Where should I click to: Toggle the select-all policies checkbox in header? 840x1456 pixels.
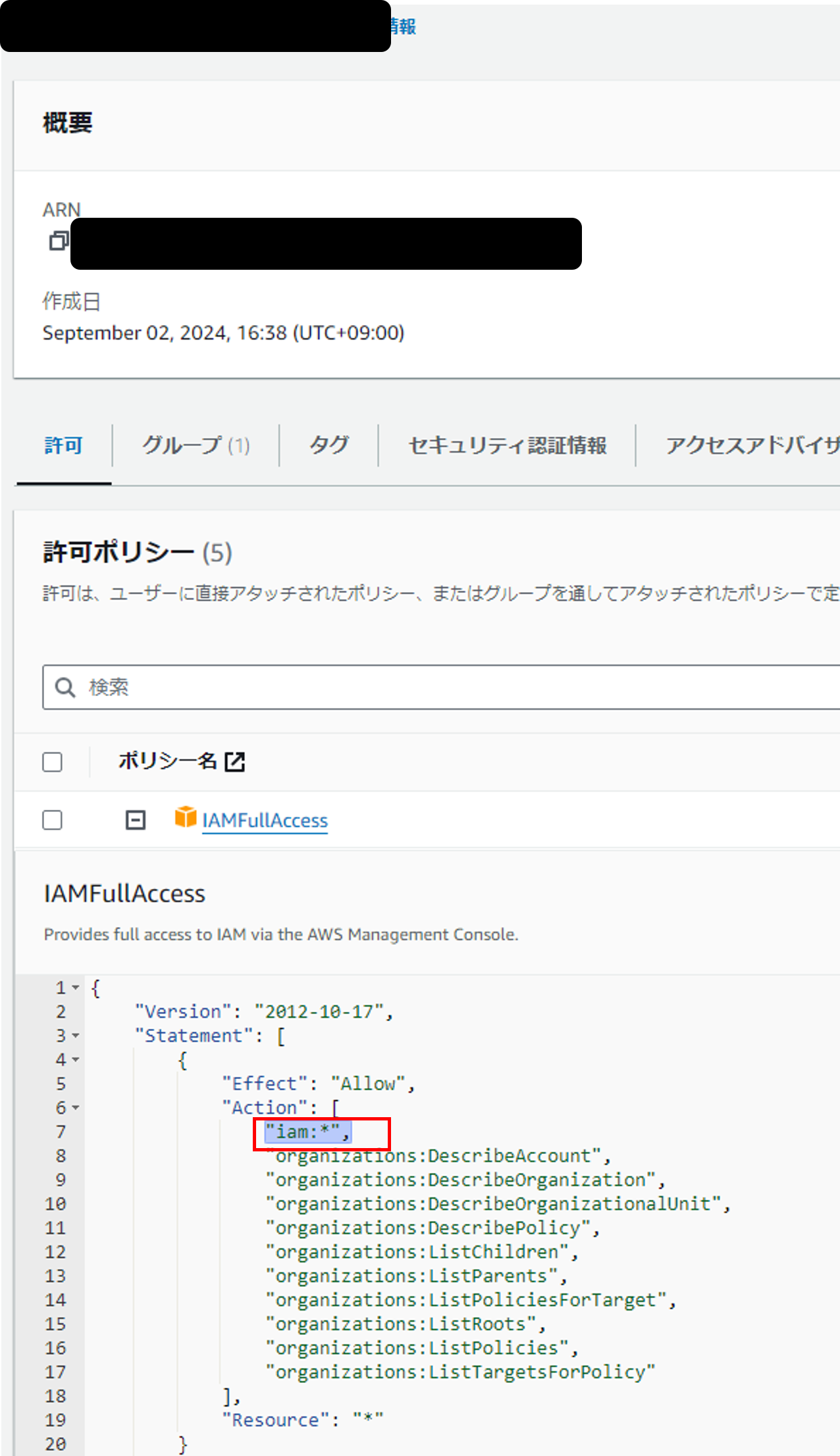pos(52,762)
